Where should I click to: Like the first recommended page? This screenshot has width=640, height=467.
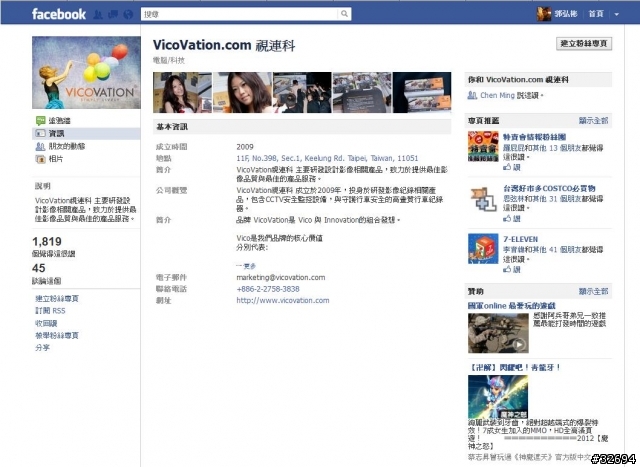click(512, 167)
